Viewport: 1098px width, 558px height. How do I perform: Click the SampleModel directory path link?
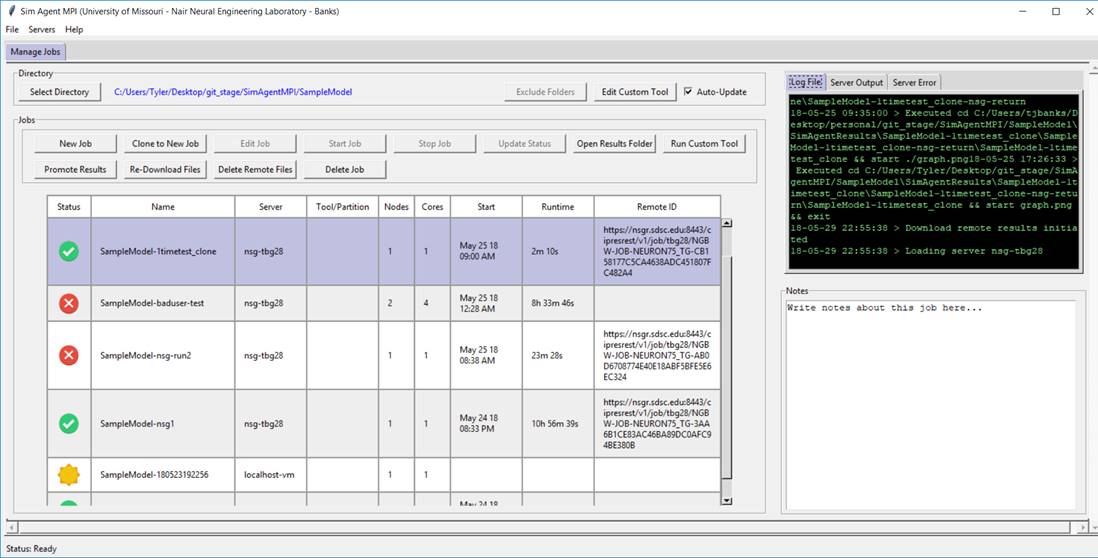(233, 92)
